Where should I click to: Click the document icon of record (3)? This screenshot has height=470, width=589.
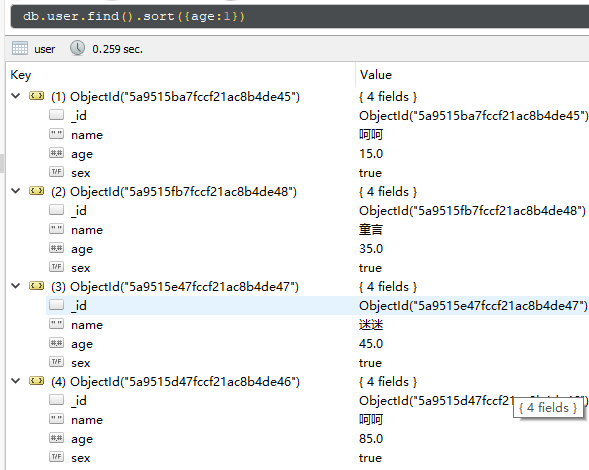coord(36,286)
